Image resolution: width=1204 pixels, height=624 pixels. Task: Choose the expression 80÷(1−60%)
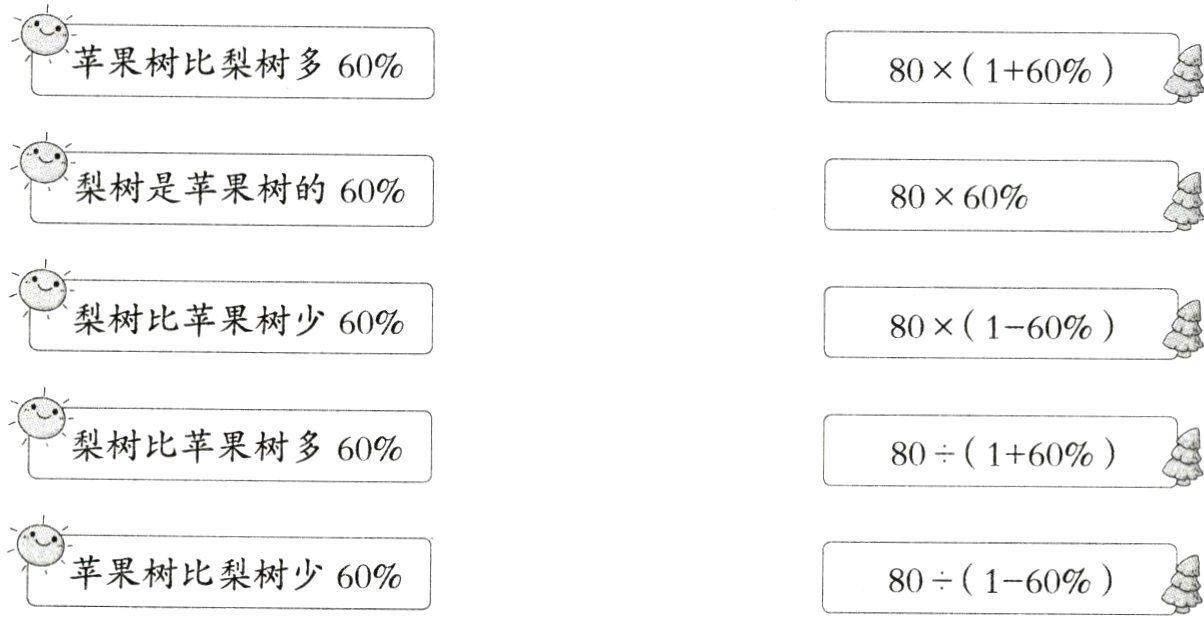pos(1000,579)
